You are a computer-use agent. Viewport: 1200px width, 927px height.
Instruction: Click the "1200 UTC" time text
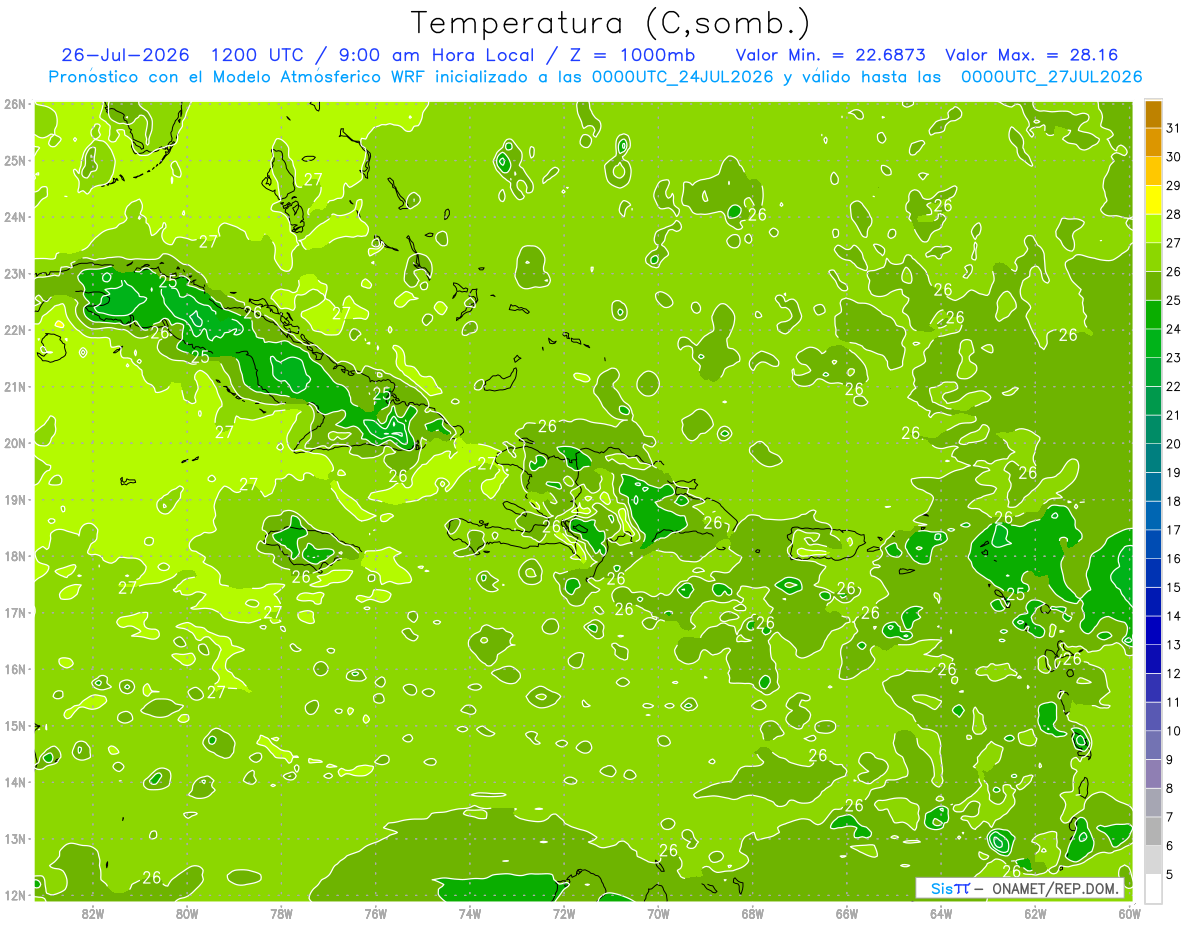pyautogui.click(x=255, y=55)
